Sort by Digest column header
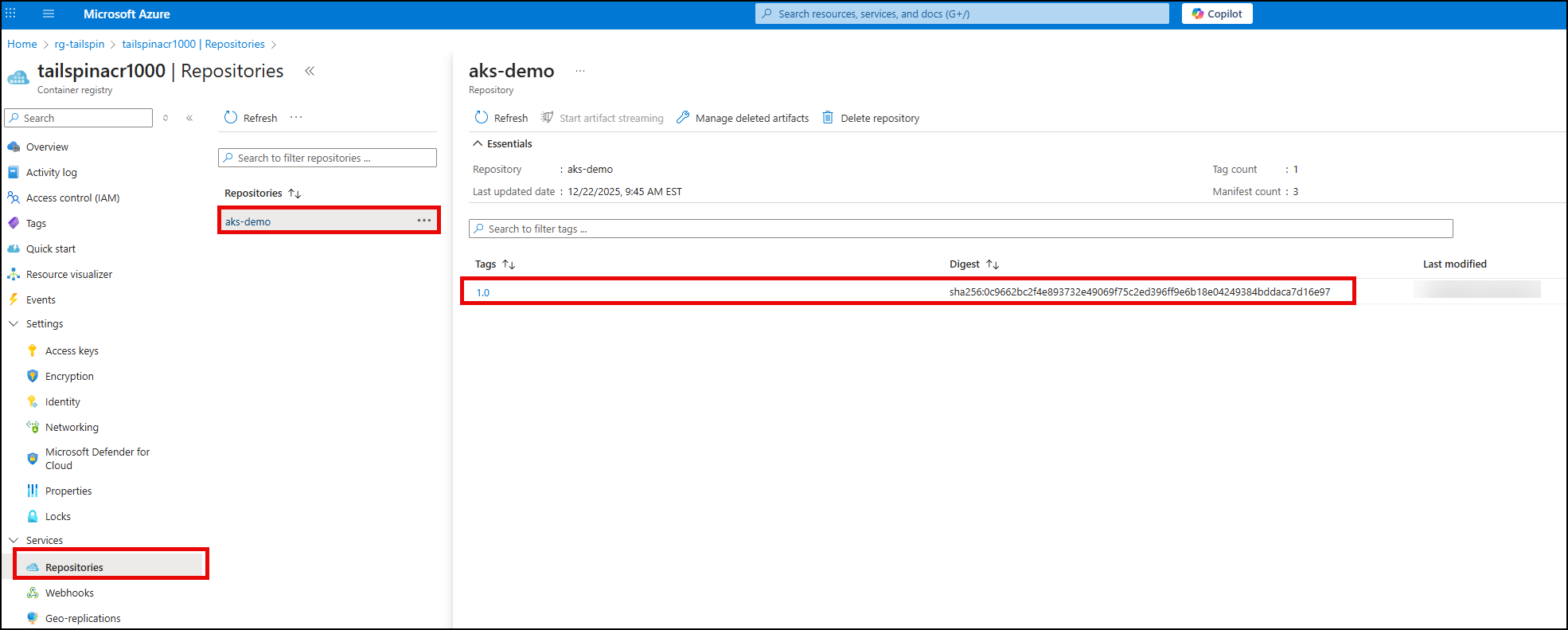Screen dimensions: 1568x630 (x=973, y=264)
